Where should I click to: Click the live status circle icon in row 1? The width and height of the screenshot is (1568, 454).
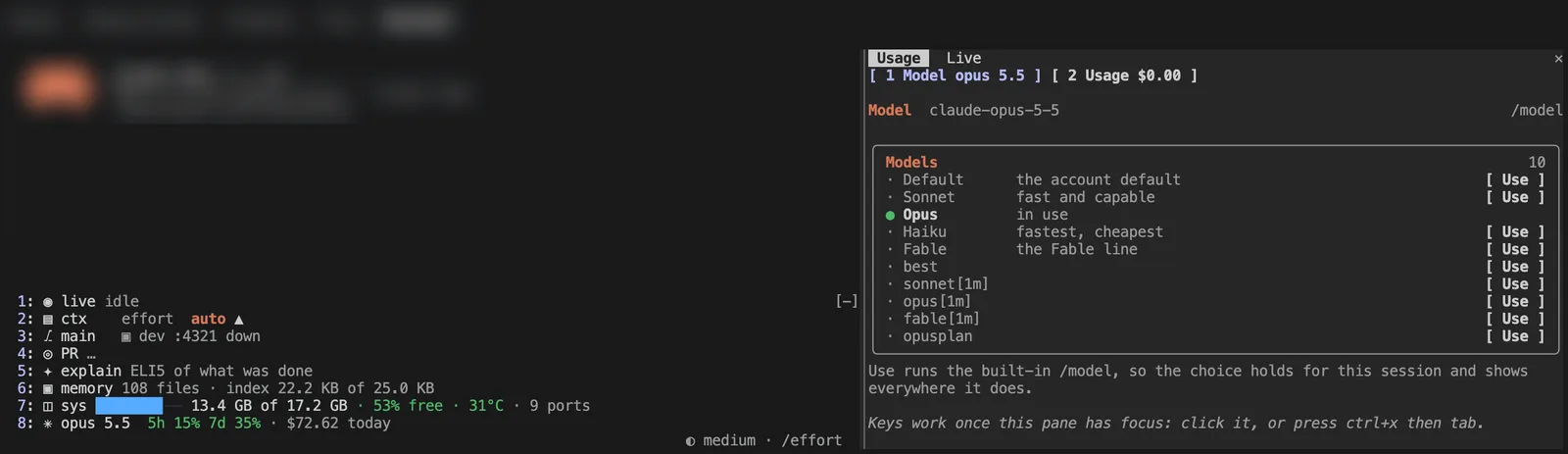coord(48,302)
